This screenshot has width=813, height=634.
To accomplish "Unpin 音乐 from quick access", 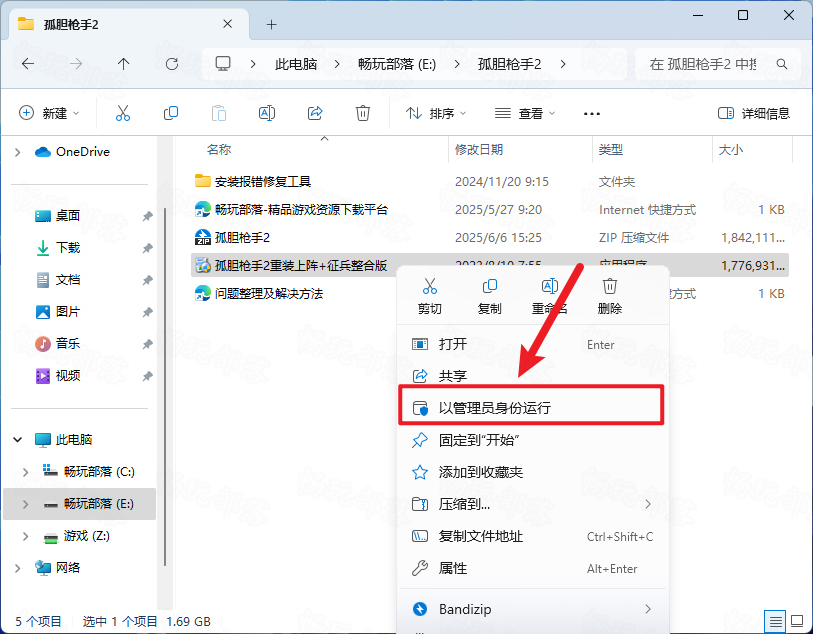I will click(147, 344).
